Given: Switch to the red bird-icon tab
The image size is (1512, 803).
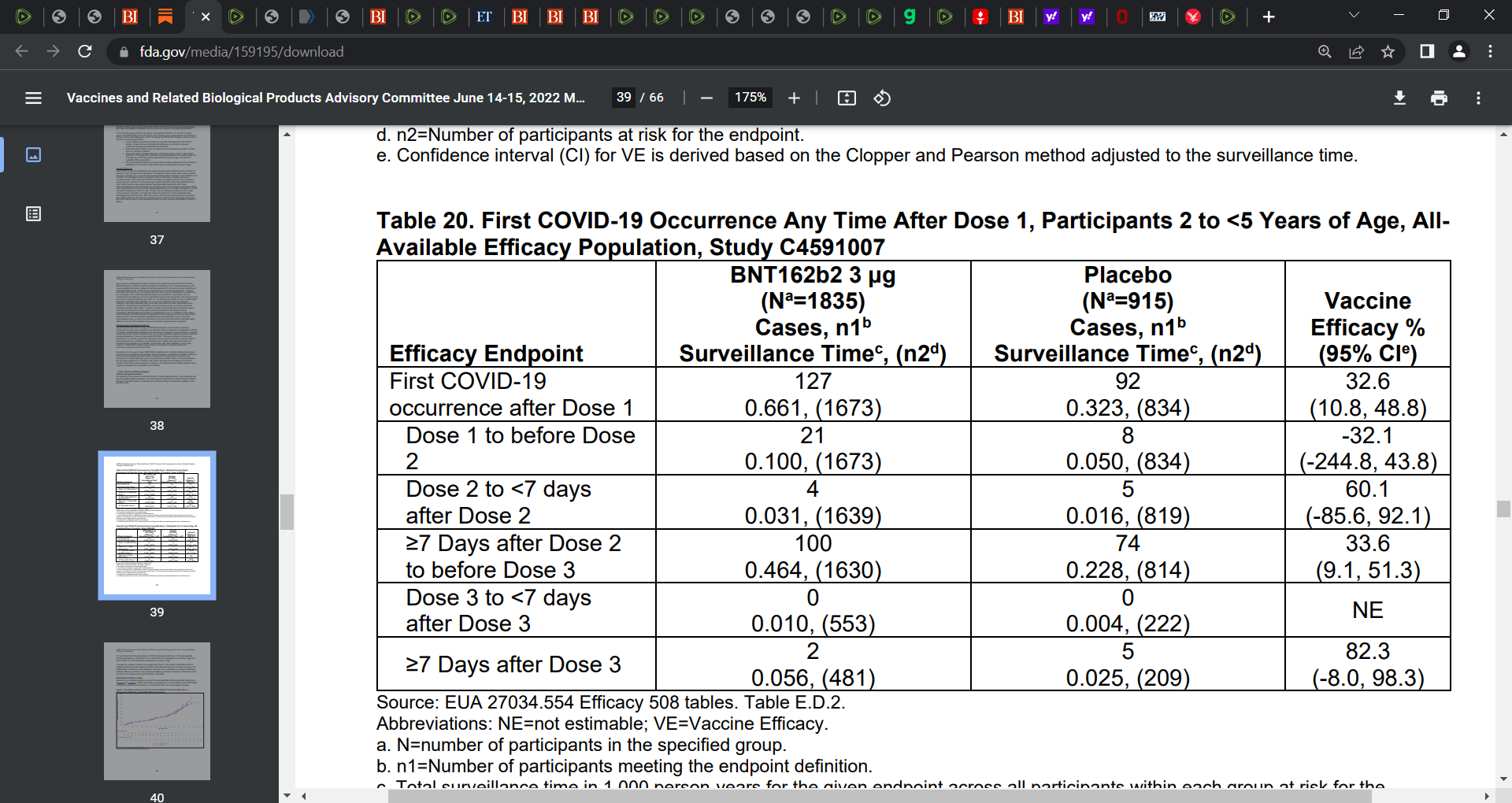Looking at the screenshot, I should (1193, 17).
